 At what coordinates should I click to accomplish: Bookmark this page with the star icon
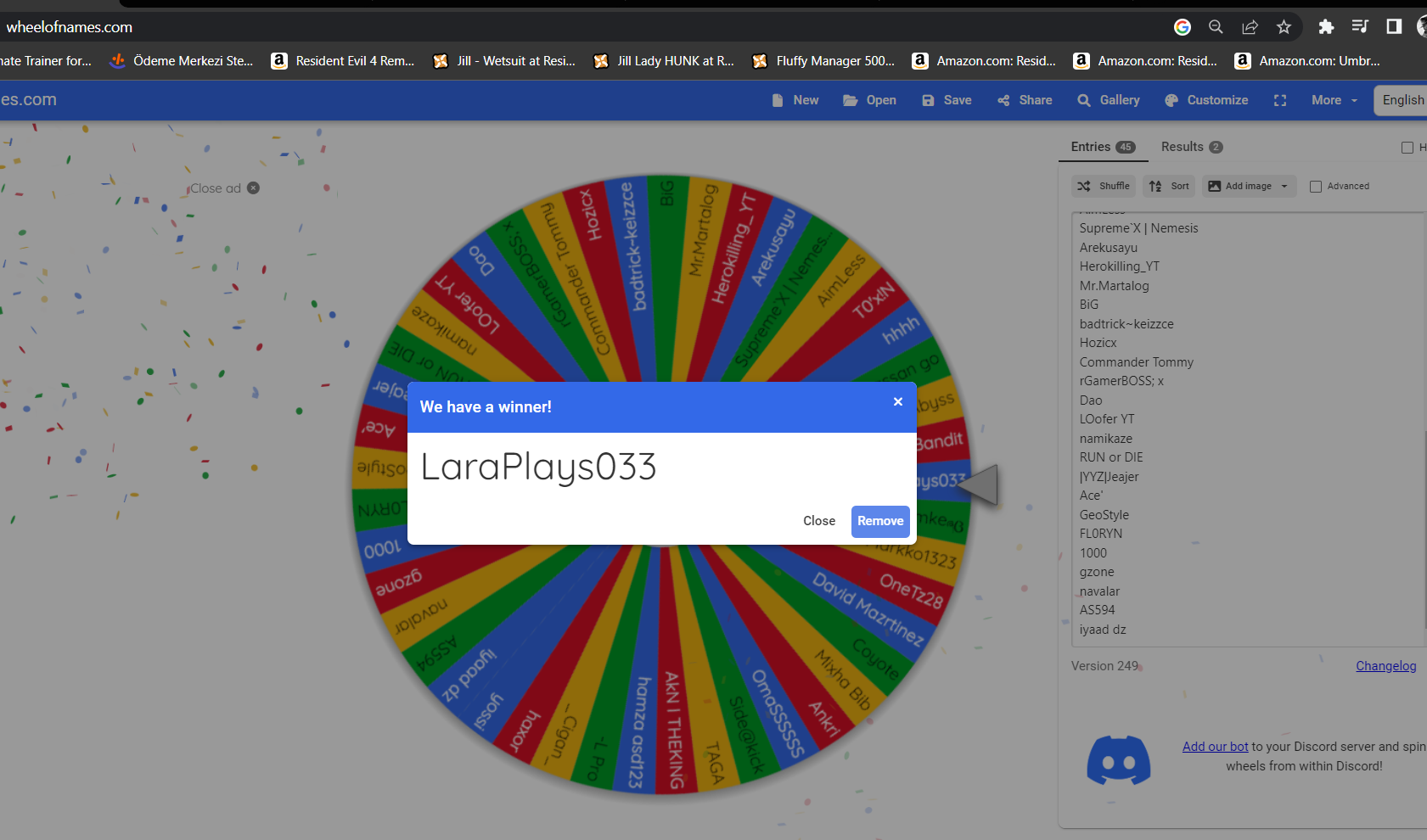[x=1284, y=27]
